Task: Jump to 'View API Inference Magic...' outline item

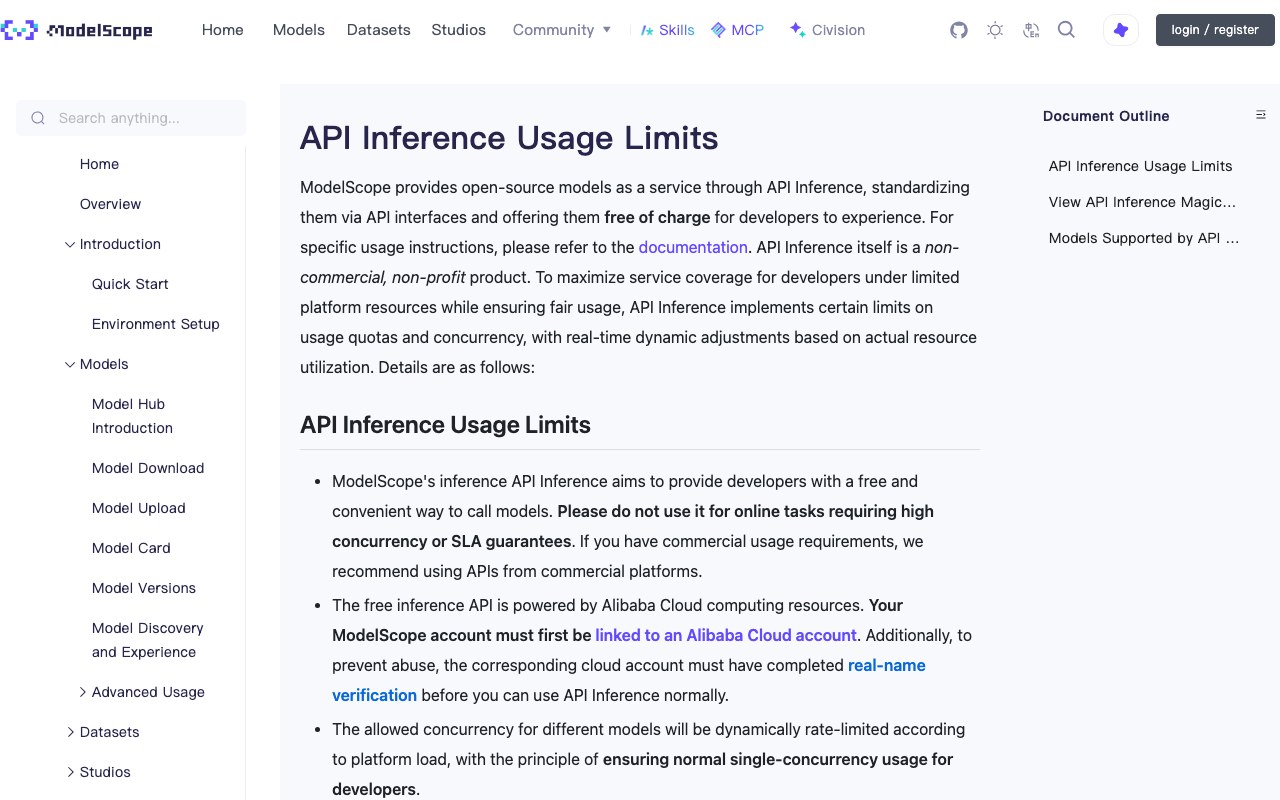Action: tap(1142, 202)
